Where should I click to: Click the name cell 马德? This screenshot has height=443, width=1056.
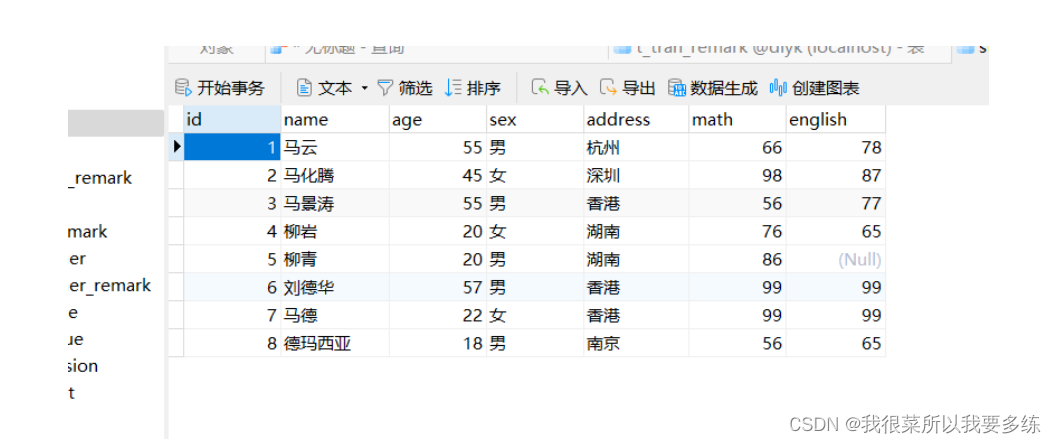[335, 315]
